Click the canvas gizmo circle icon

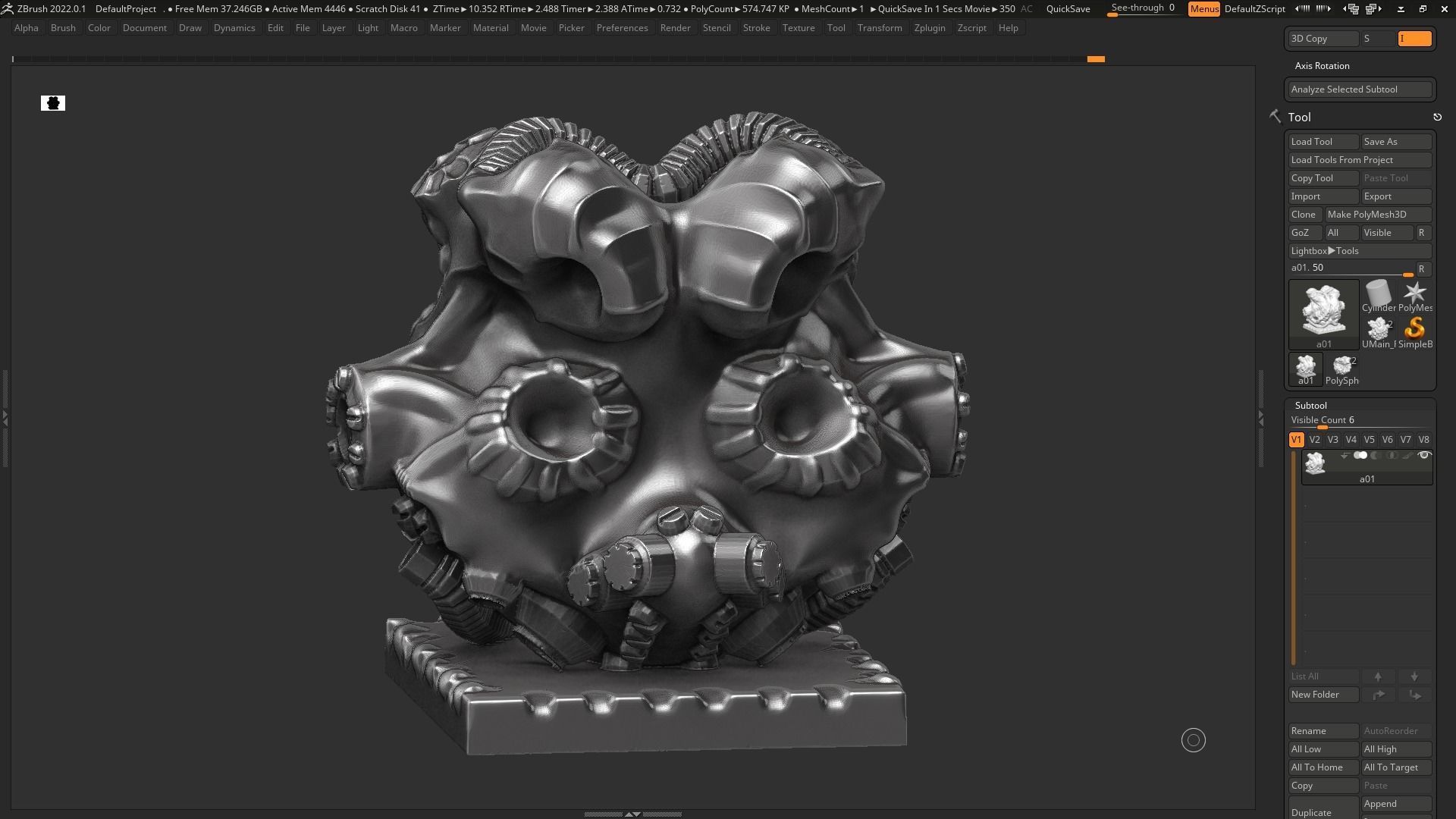(1193, 740)
